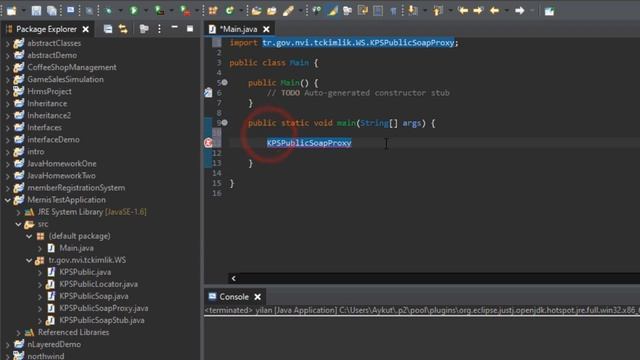Expand the JRE System Library node
The height and width of the screenshot is (360, 640).
click(18, 212)
